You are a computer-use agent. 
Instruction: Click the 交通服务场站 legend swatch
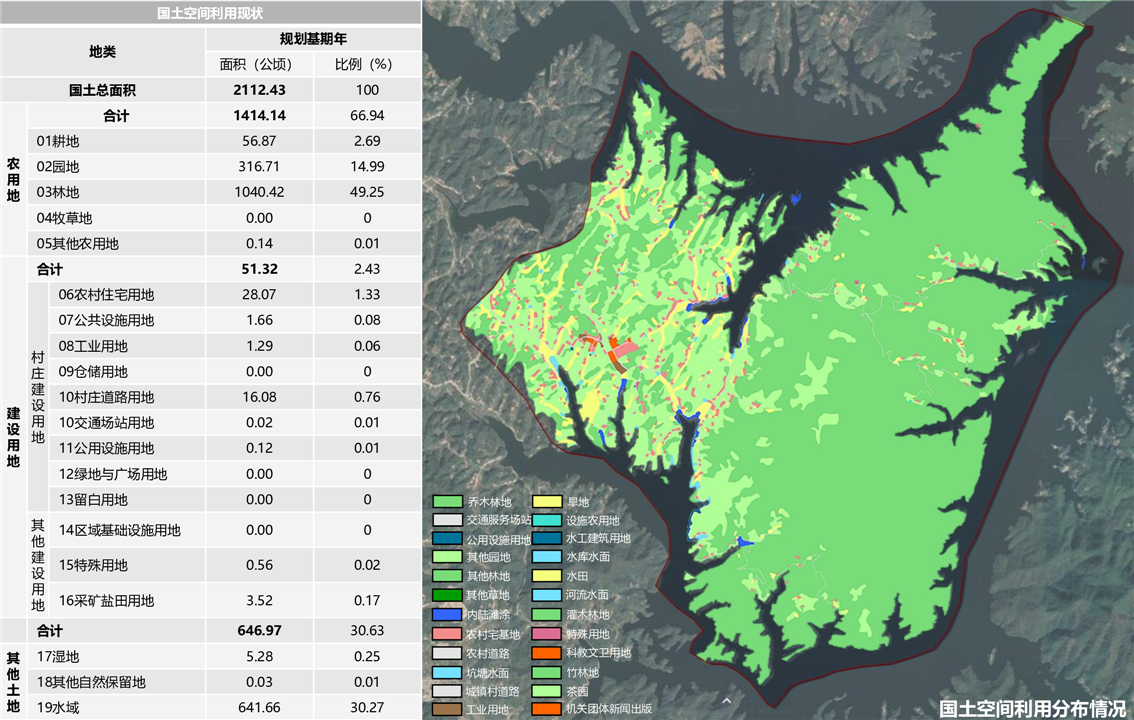[447, 520]
